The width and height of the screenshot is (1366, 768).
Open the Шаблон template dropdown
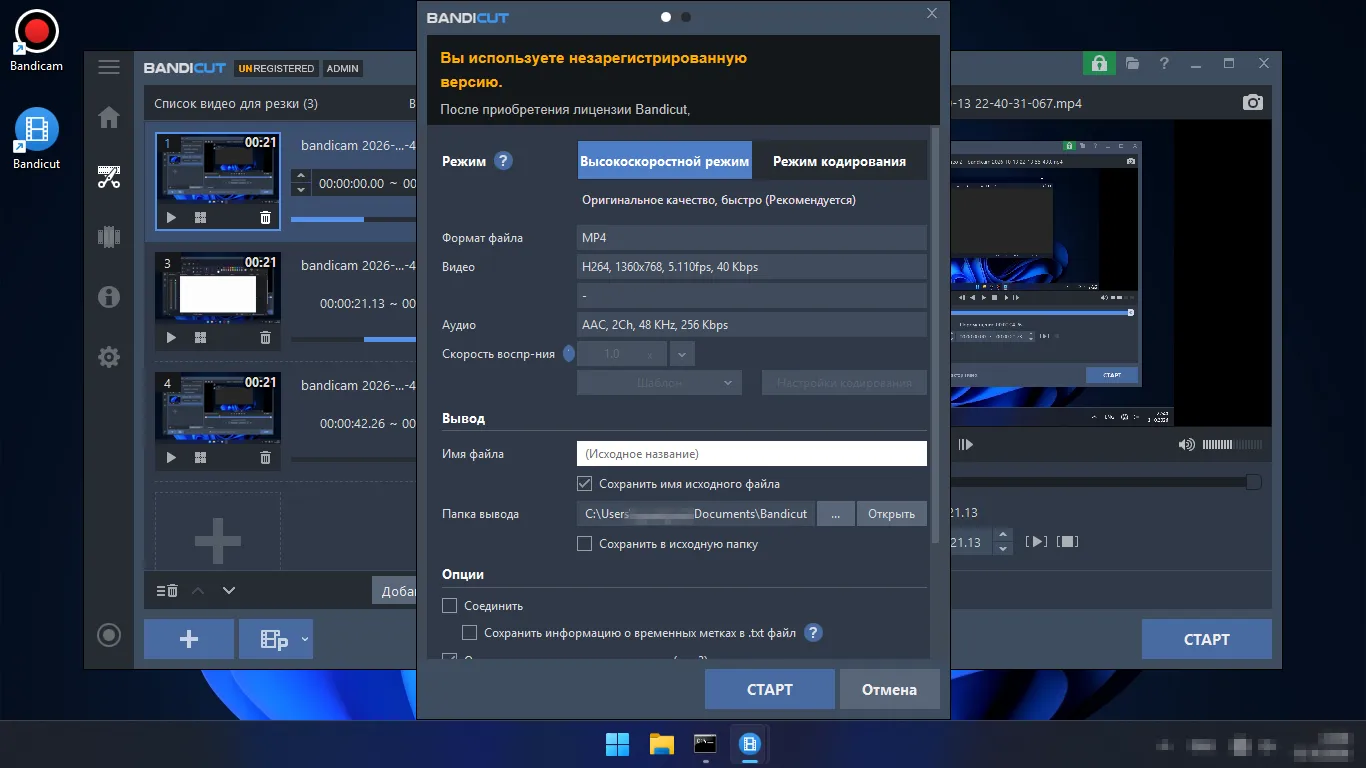click(659, 382)
